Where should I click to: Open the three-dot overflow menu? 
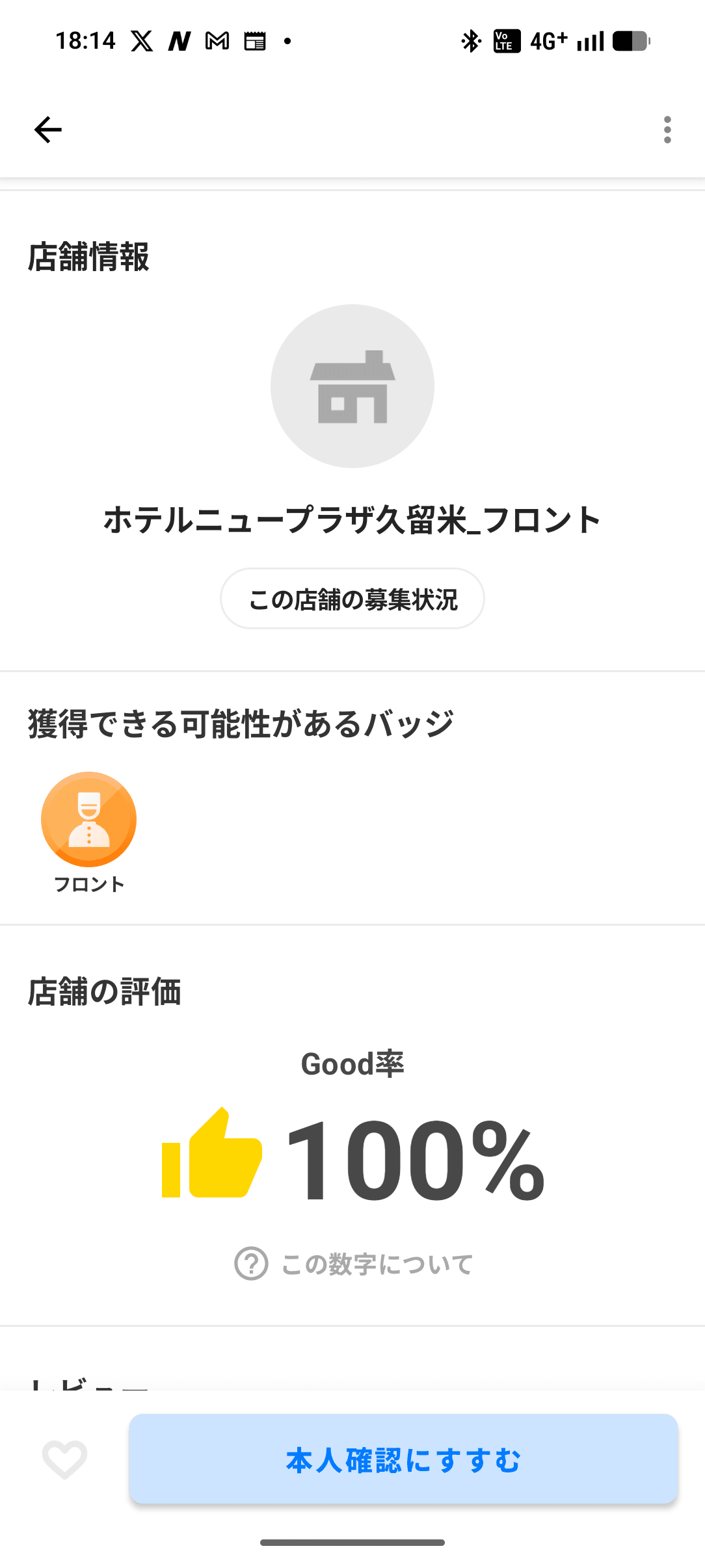click(667, 130)
